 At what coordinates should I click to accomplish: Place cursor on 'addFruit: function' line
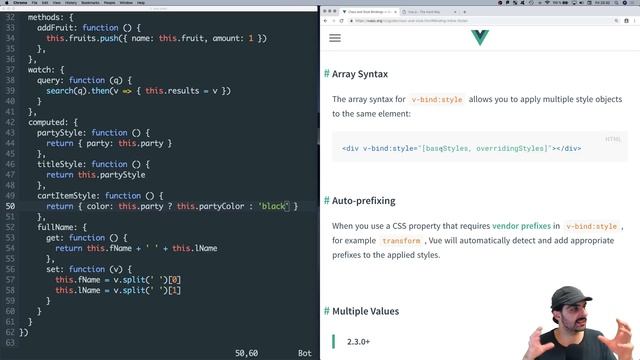[89, 28]
